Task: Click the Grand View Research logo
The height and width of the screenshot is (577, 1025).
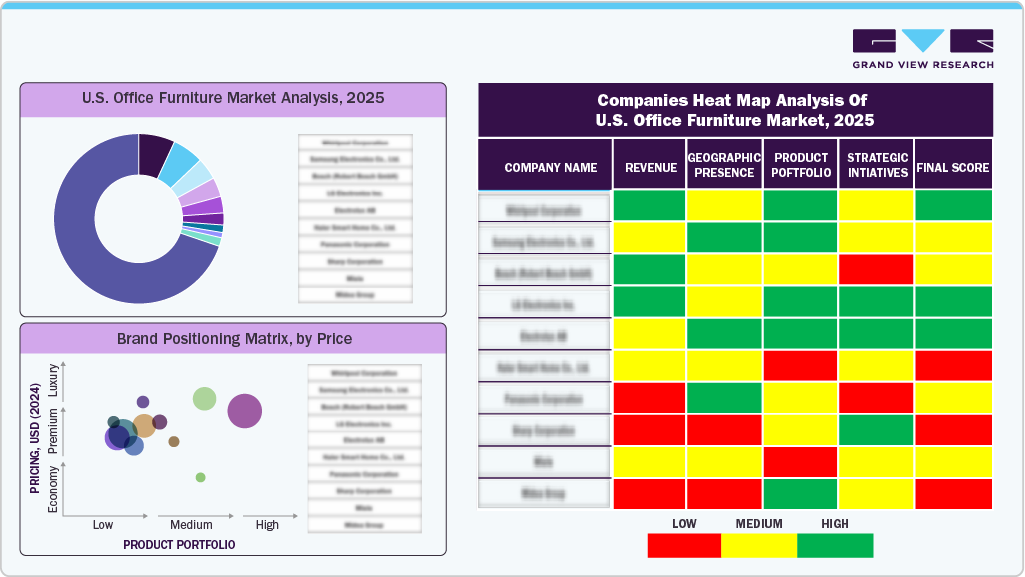Action: pyautogui.click(x=922, y=48)
